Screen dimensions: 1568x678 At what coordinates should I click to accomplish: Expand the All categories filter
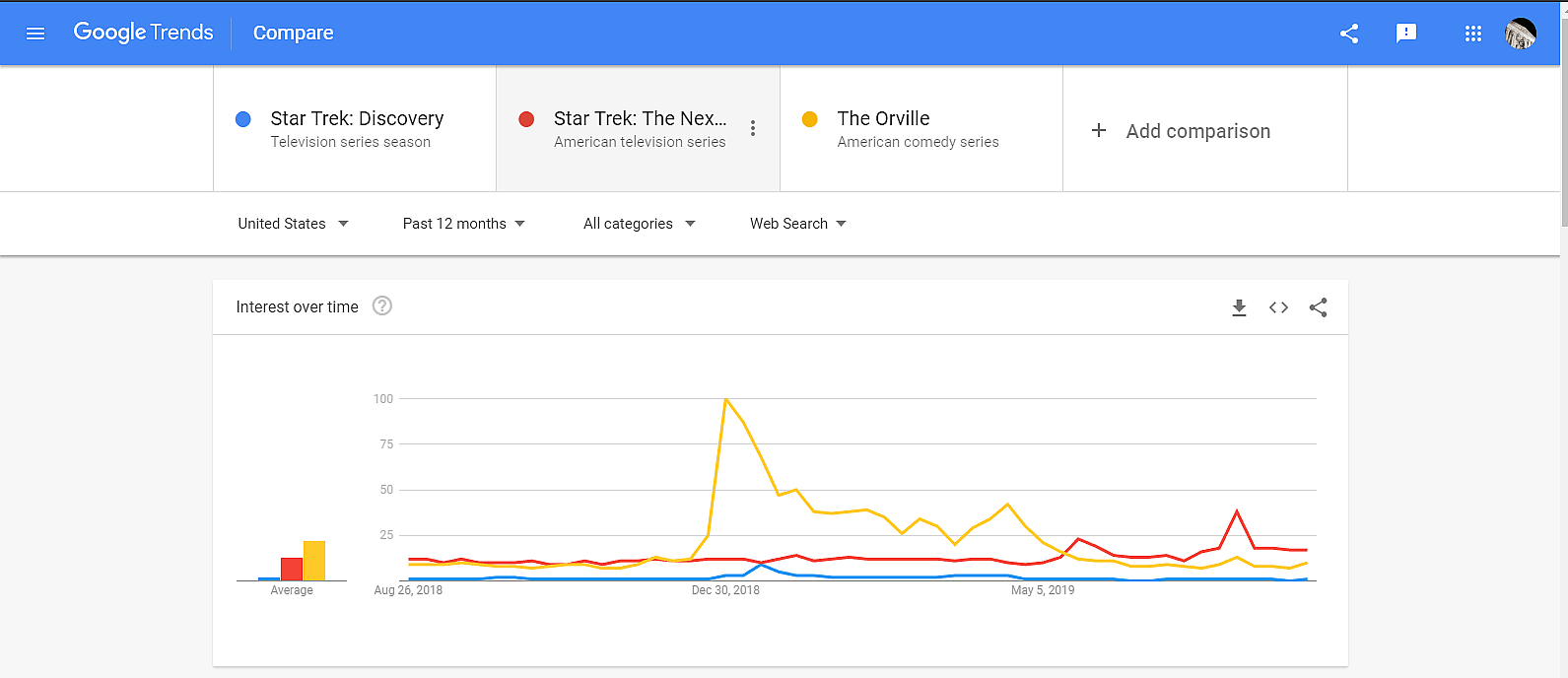click(639, 223)
